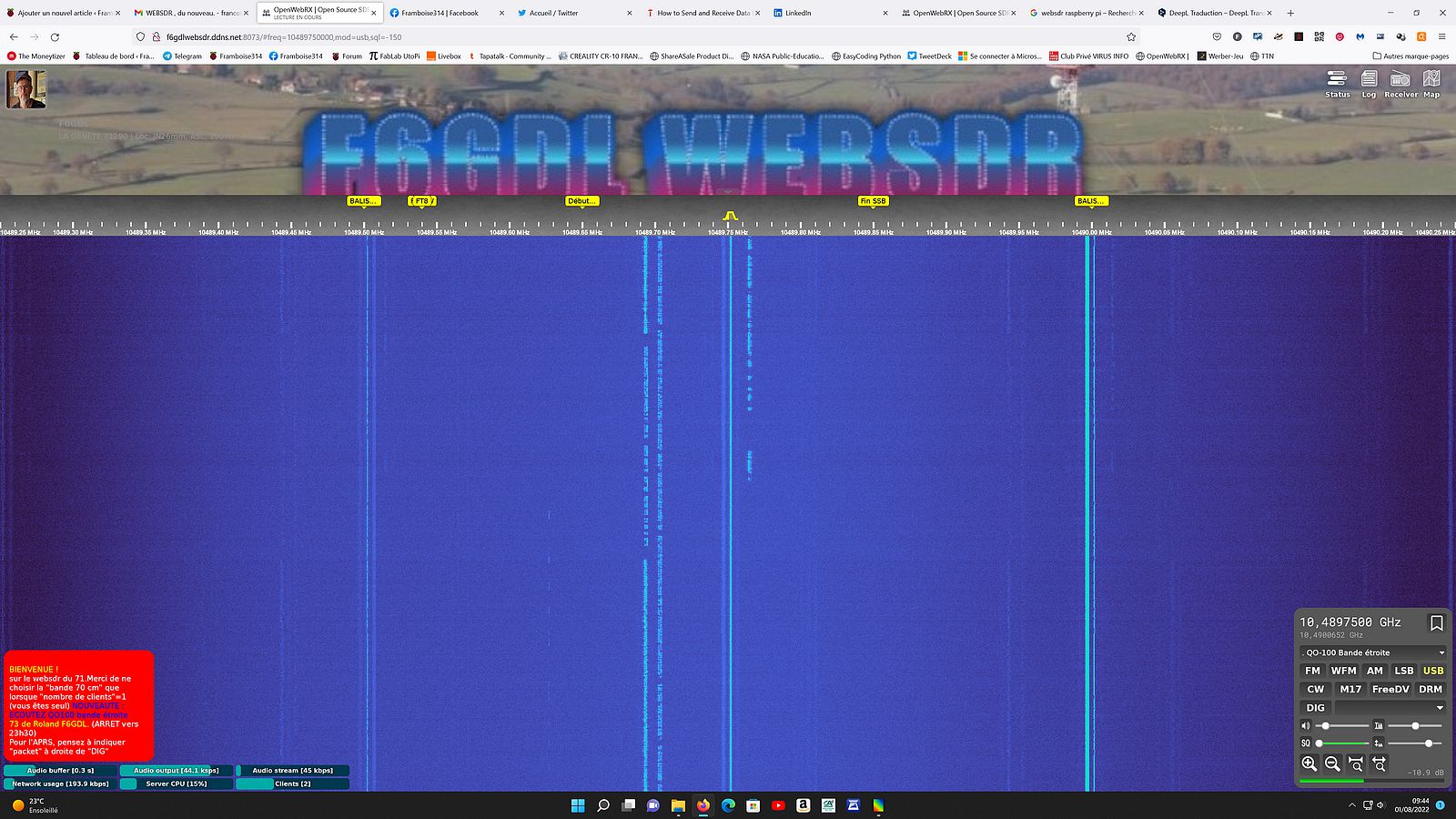Open the Werber-Jeu bookmark
Viewport: 1456px width, 819px height.
[x=1220, y=56]
